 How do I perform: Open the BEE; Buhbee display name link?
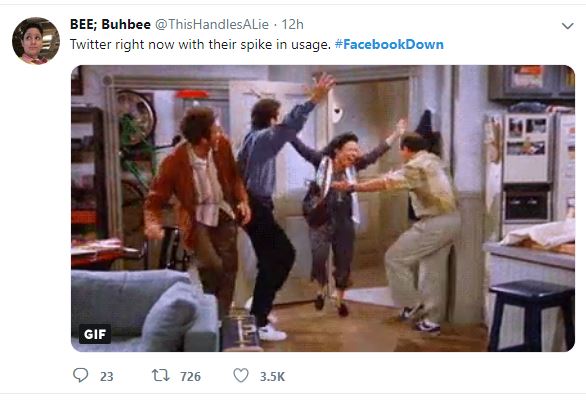110,24
